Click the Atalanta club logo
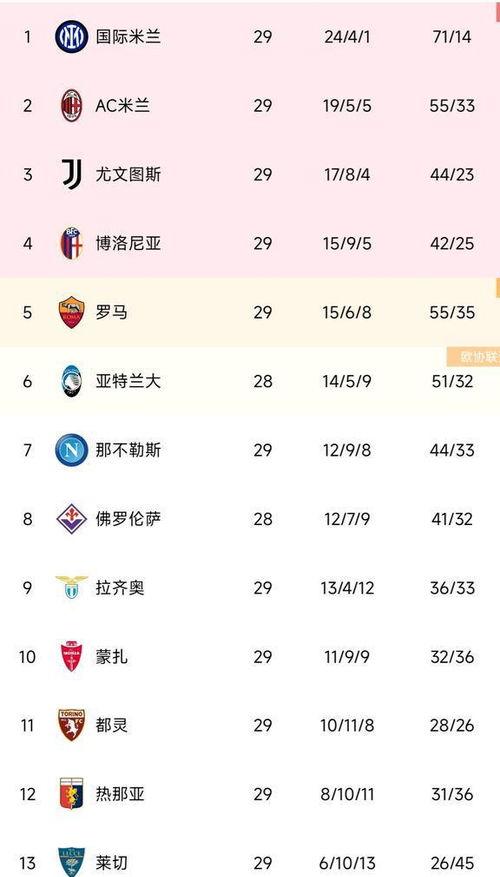The width and height of the screenshot is (500, 877). coord(72,381)
